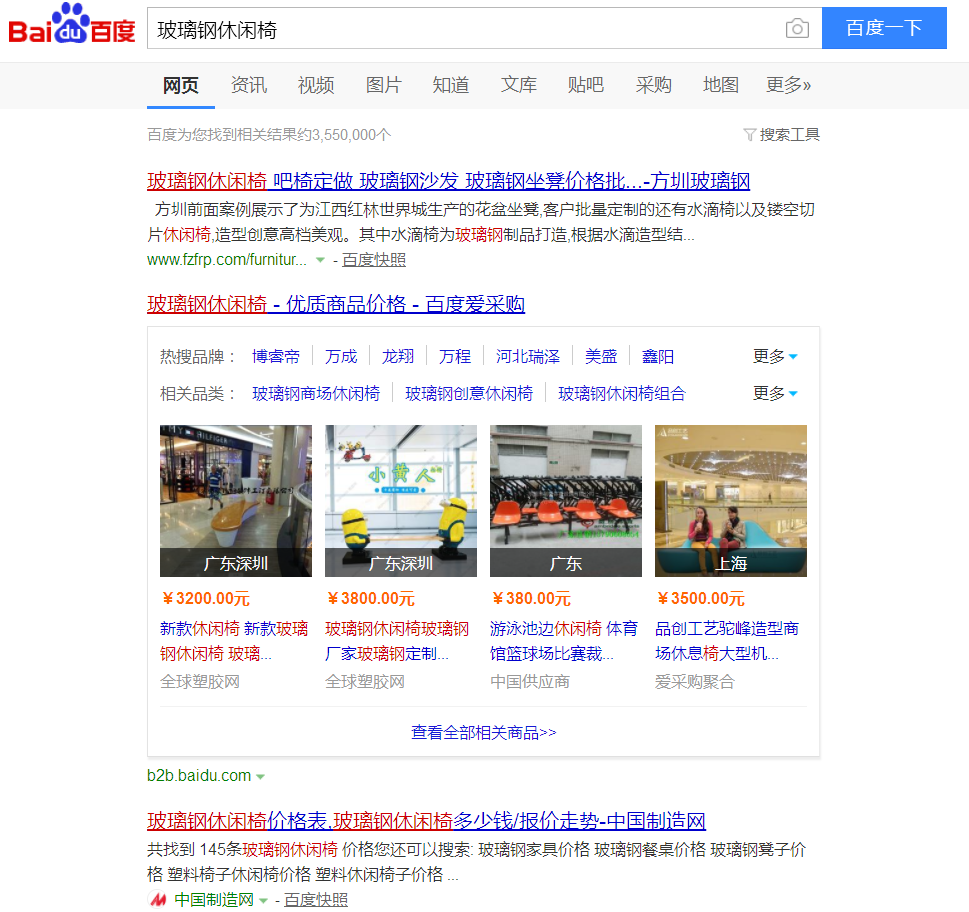Click the ¥3800.00元 price

click(x=371, y=599)
